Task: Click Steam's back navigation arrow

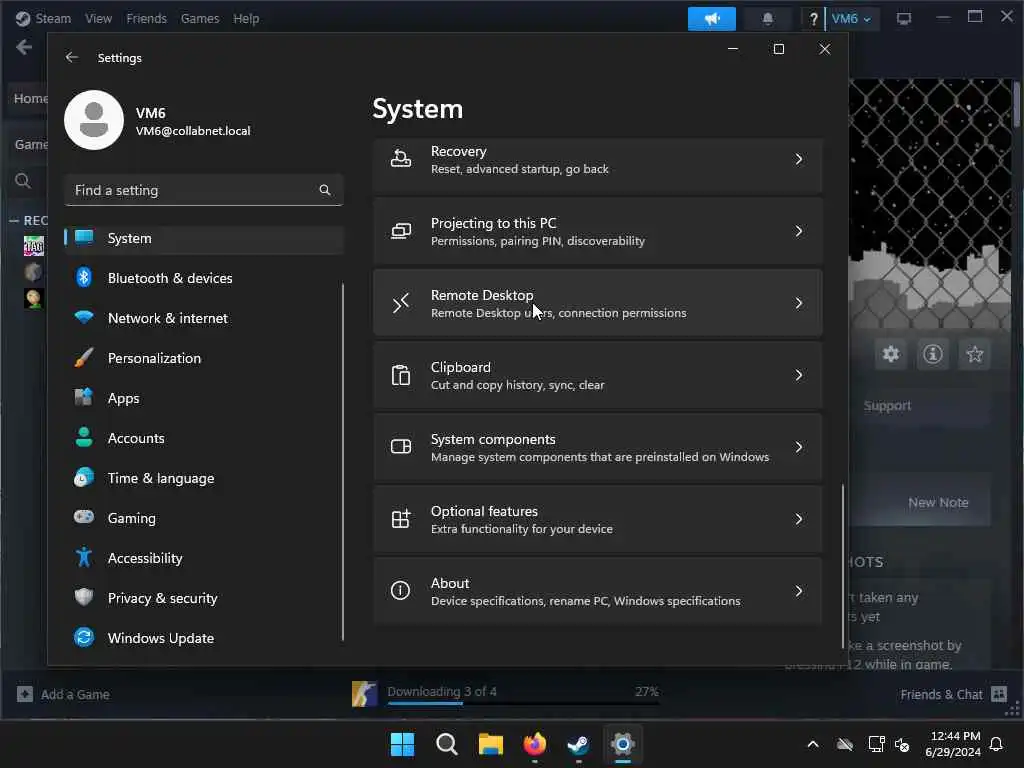Action: coord(24,47)
